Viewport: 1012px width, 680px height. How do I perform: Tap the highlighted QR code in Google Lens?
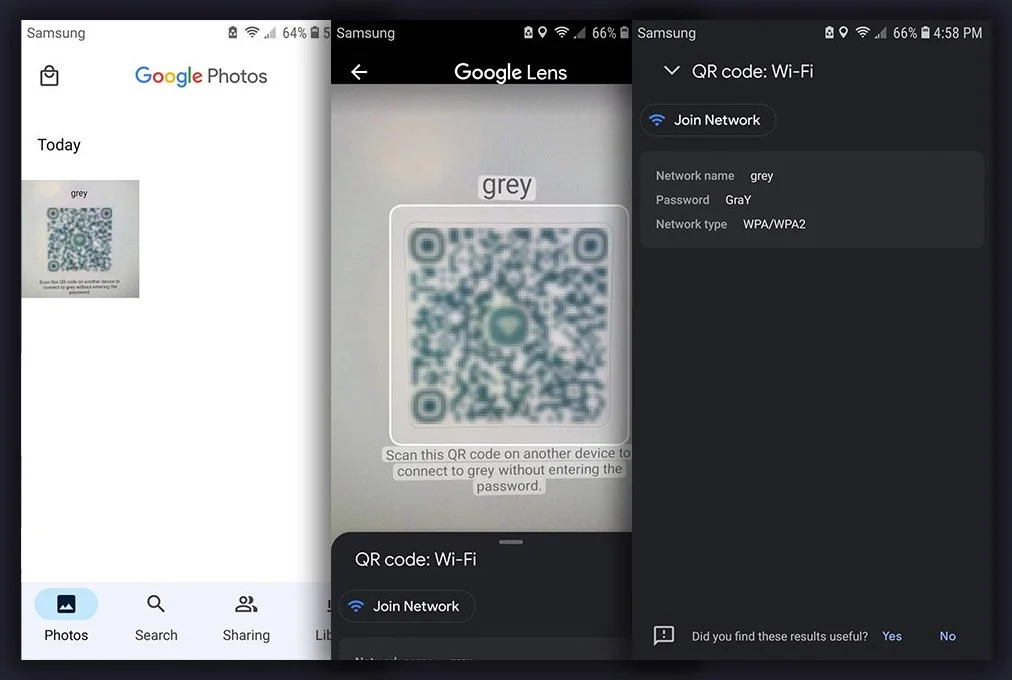509,325
